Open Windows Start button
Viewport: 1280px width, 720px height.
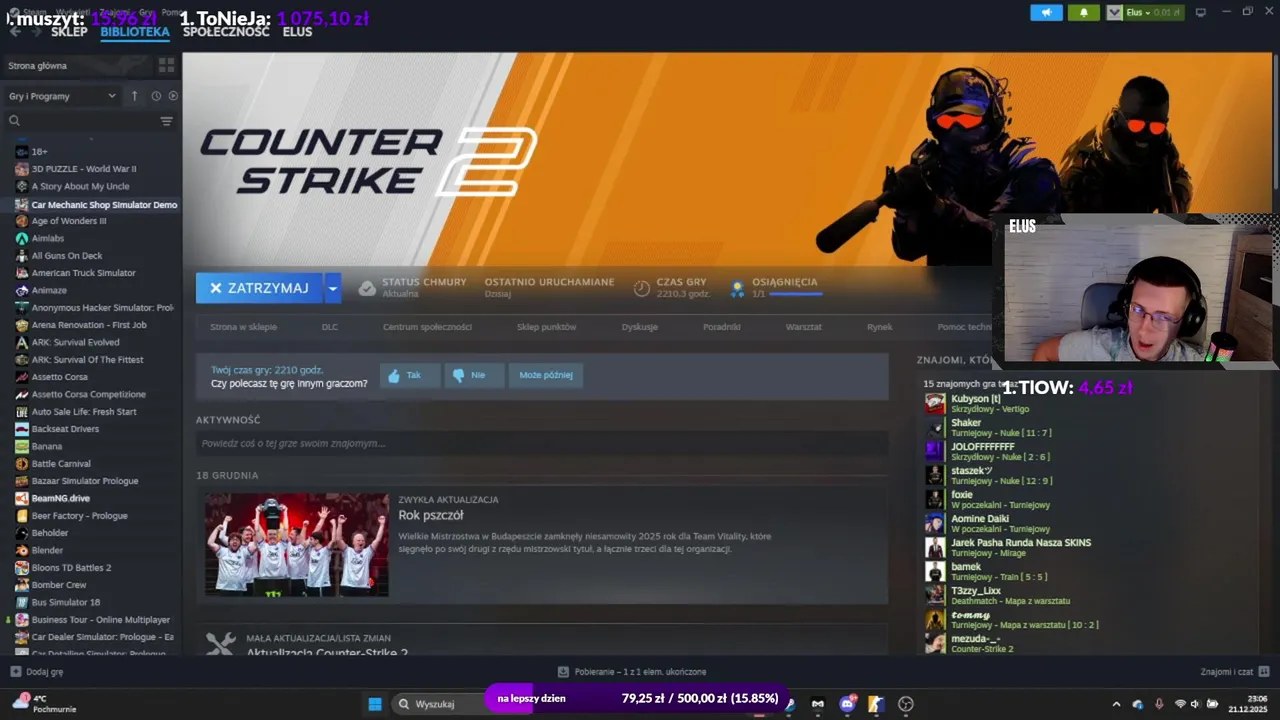coord(375,703)
